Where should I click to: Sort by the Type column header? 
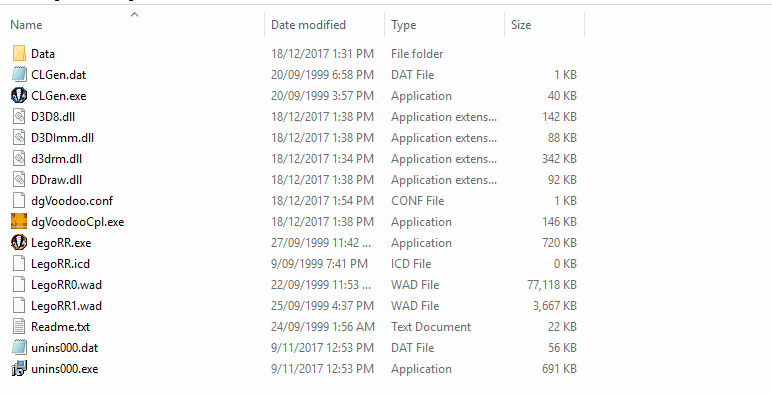(404, 25)
